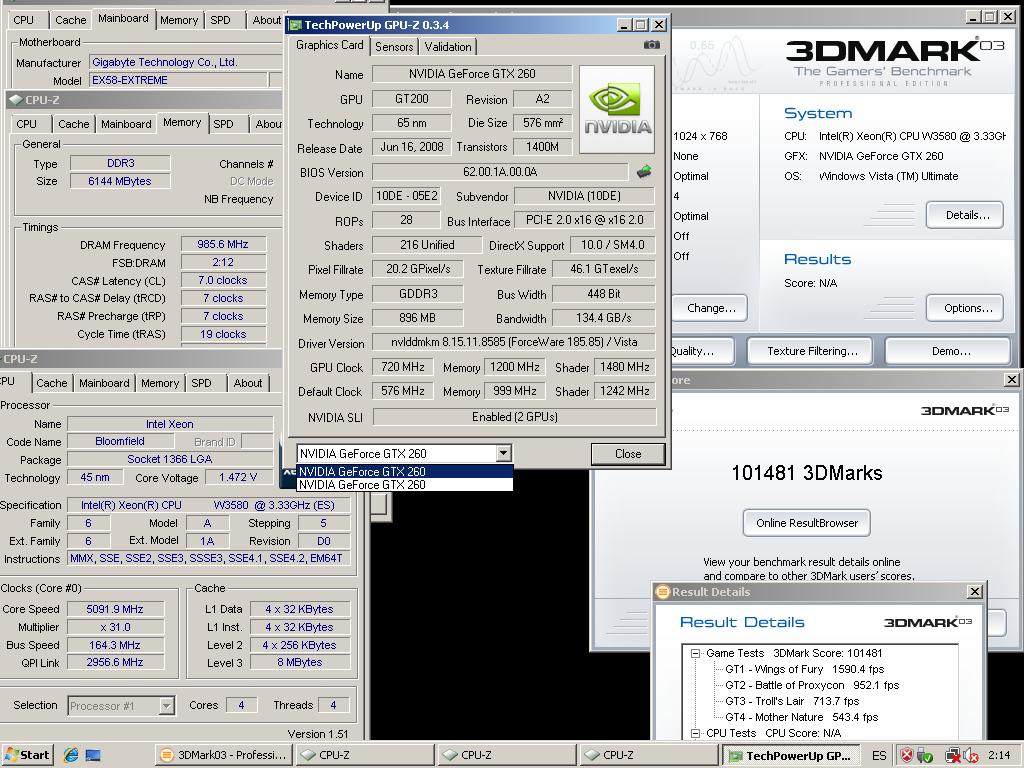Click the Start button
The height and width of the screenshot is (768, 1024).
click(26, 755)
